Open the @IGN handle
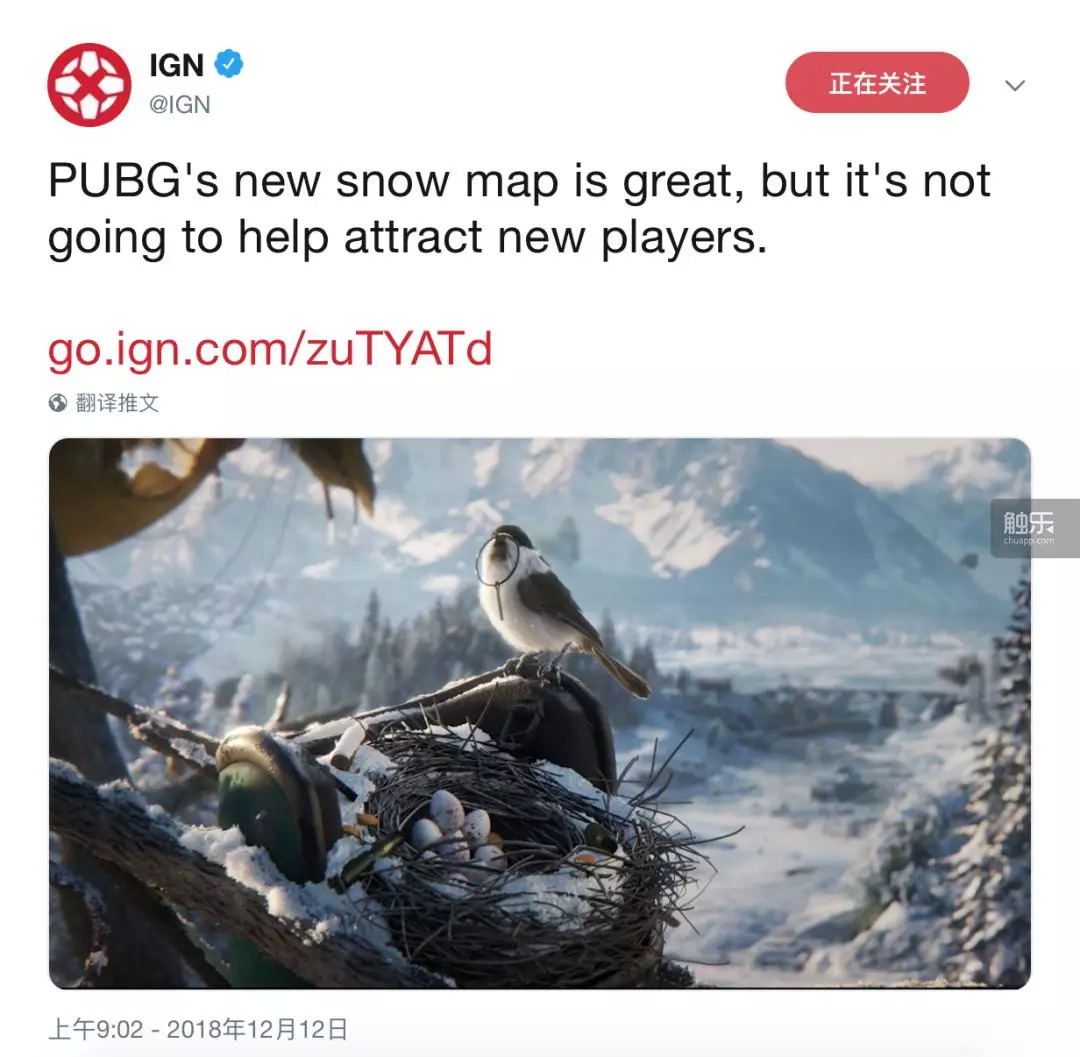 point(180,105)
